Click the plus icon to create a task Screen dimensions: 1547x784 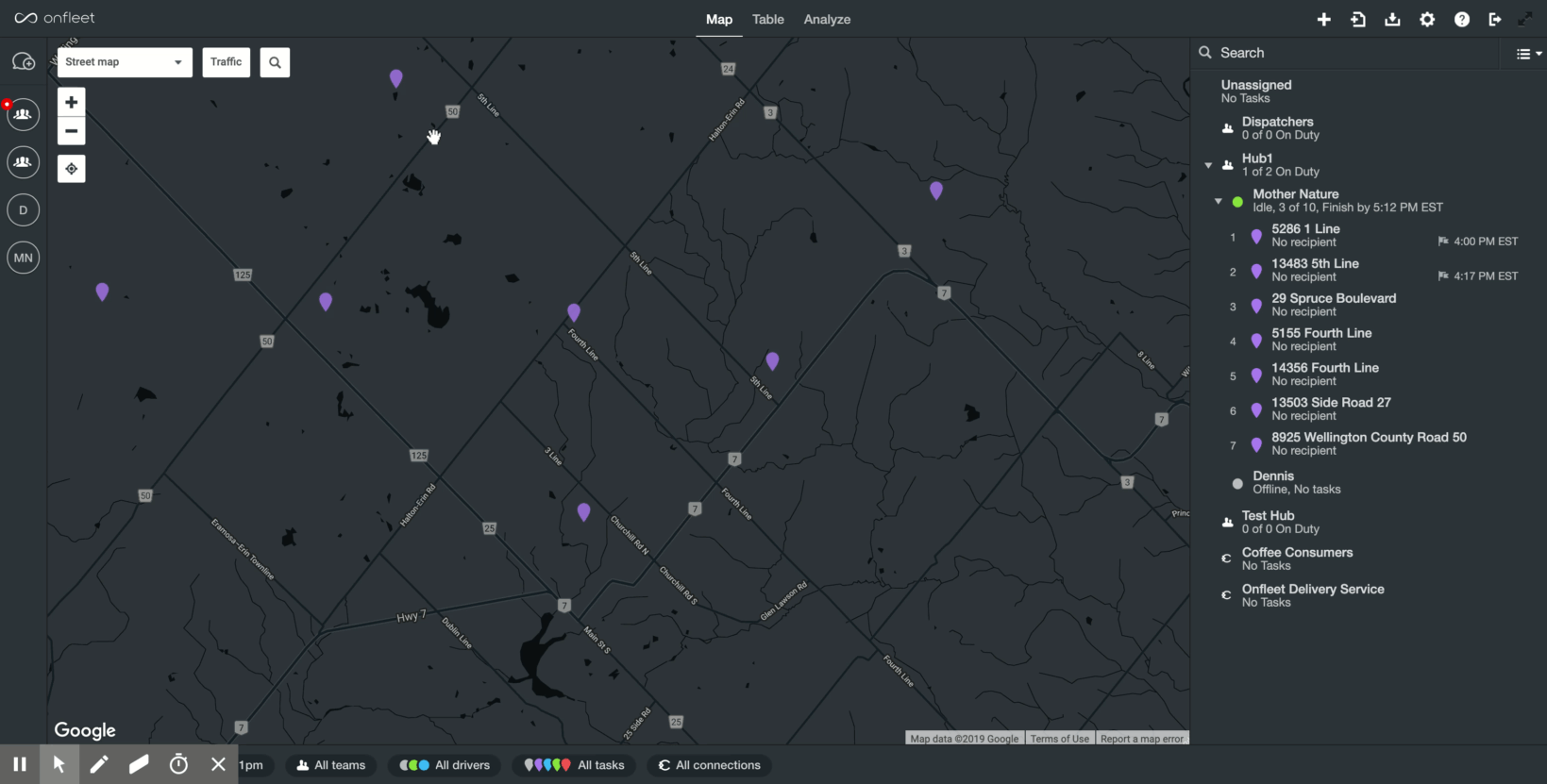click(1323, 20)
